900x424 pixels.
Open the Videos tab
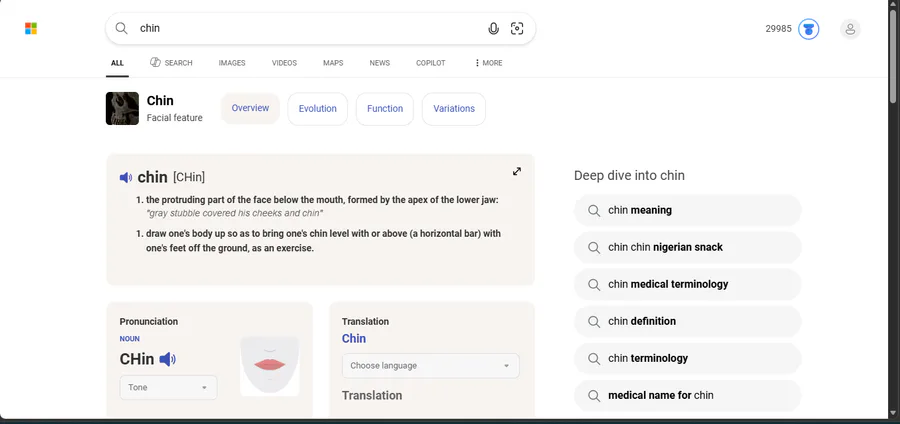[x=284, y=63]
